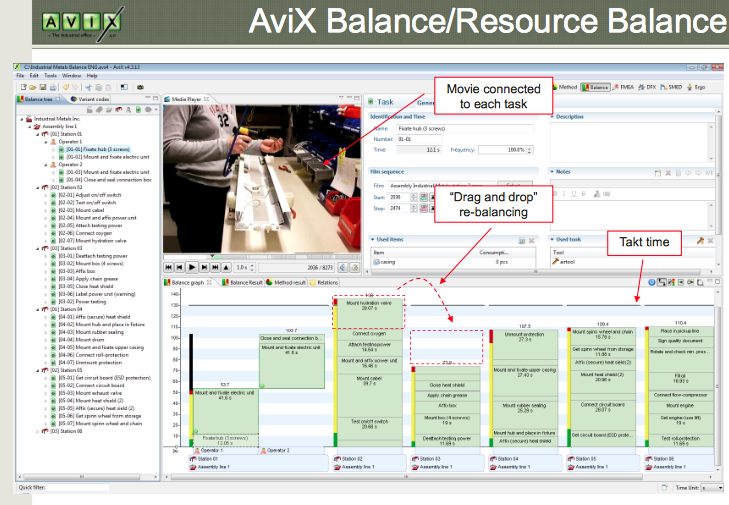Click the movie progress bar under the video
Screen dimensions: 729x505
[261, 256]
